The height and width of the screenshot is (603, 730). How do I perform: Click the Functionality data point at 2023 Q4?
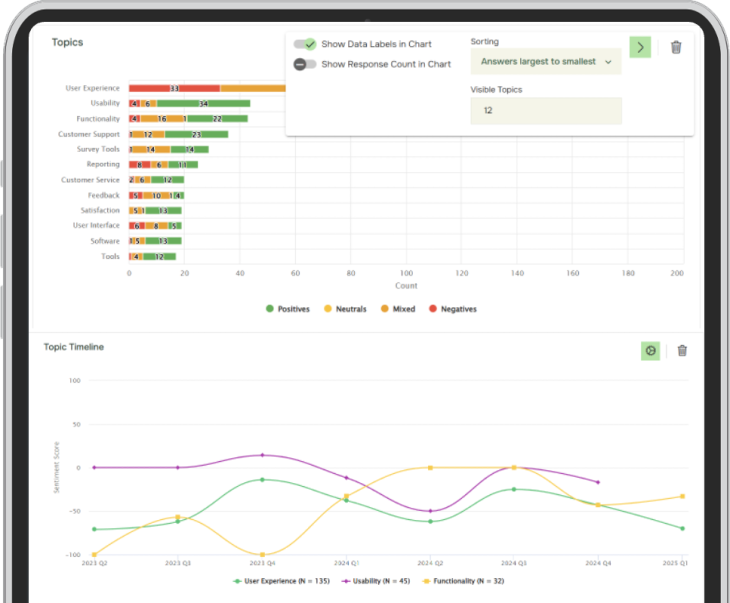coord(262,555)
